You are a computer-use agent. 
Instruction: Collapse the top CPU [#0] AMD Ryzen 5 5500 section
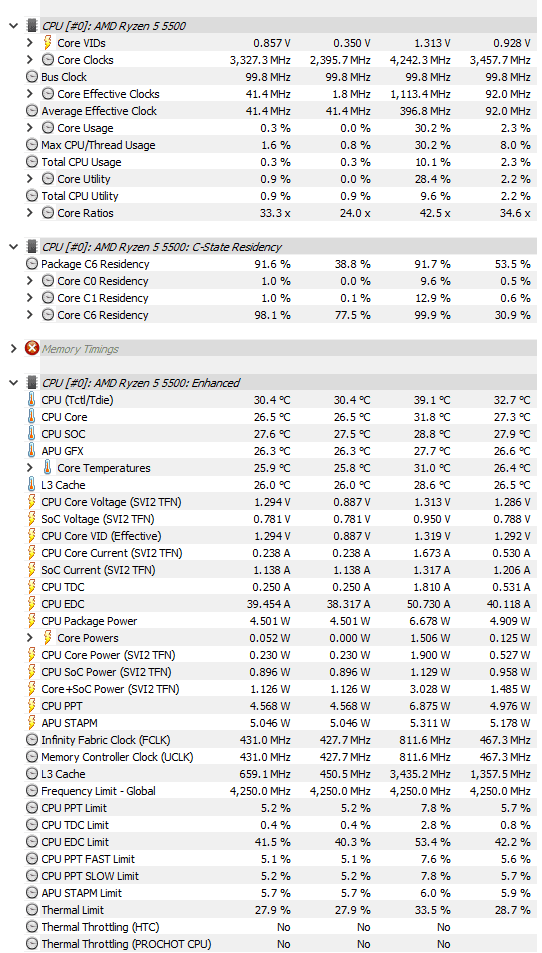(13, 26)
